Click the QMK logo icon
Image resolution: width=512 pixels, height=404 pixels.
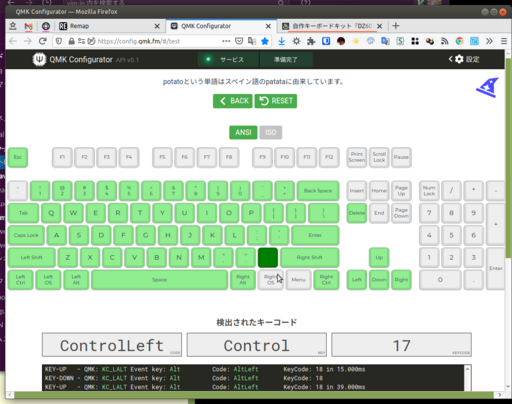(39, 60)
